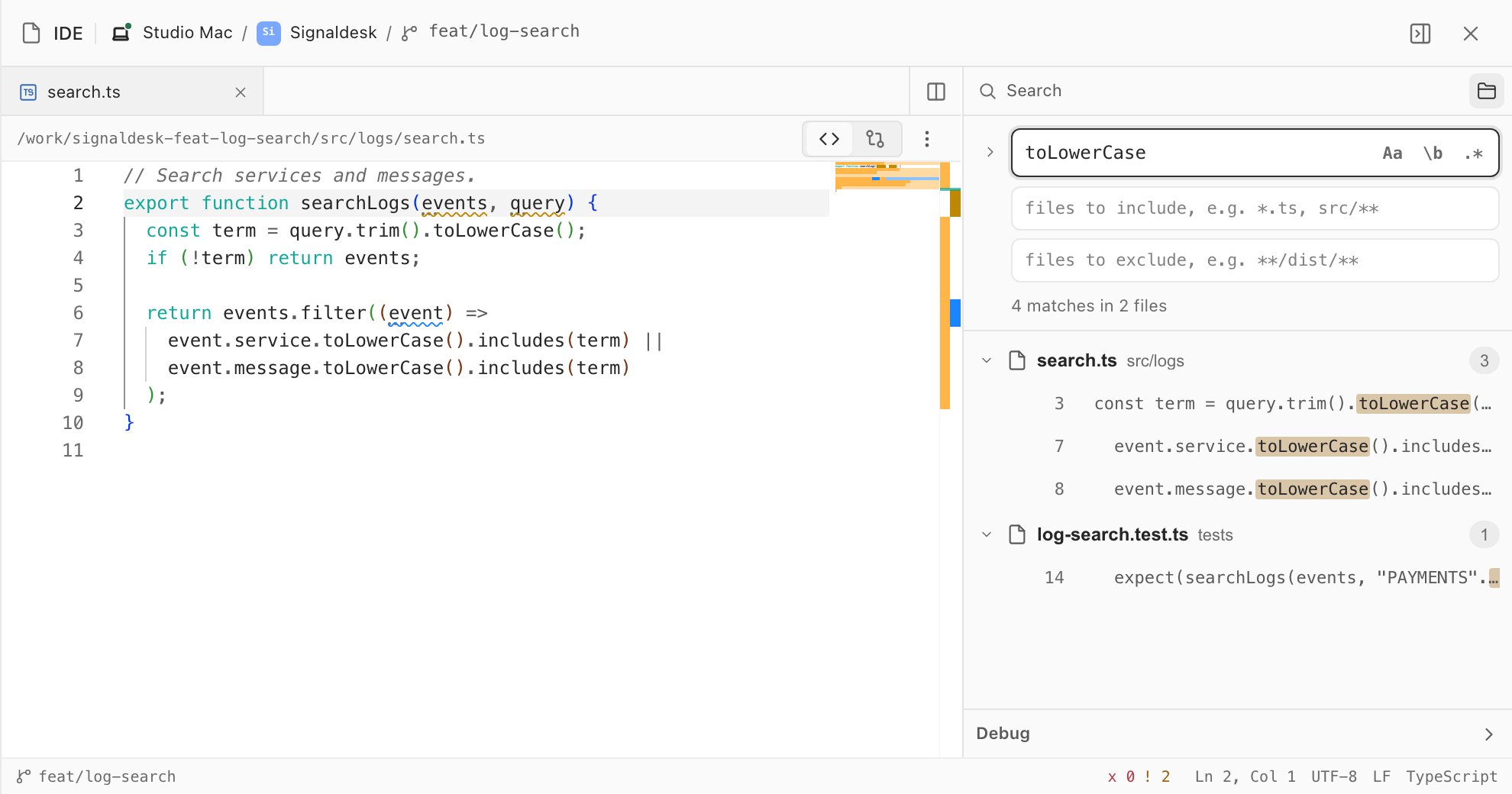The width and height of the screenshot is (1512, 794).
Task: Toggle Match Case (Aa) option
Action: [x=1392, y=153]
